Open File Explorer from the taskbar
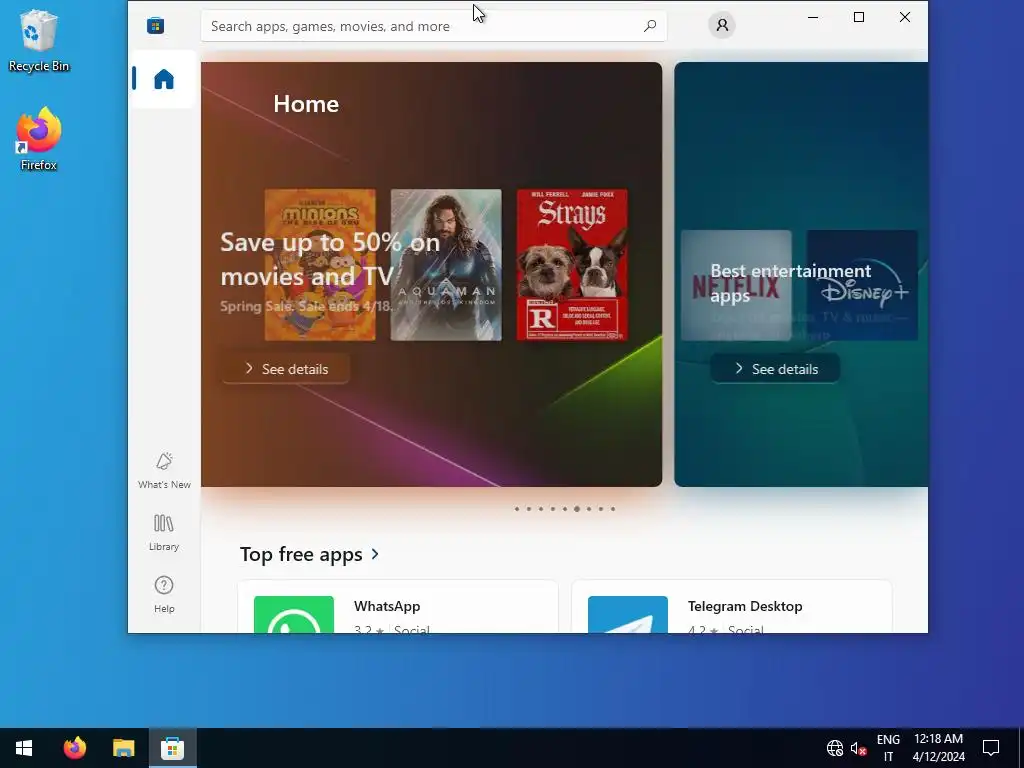The height and width of the screenshot is (768, 1024). coord(123,748)
